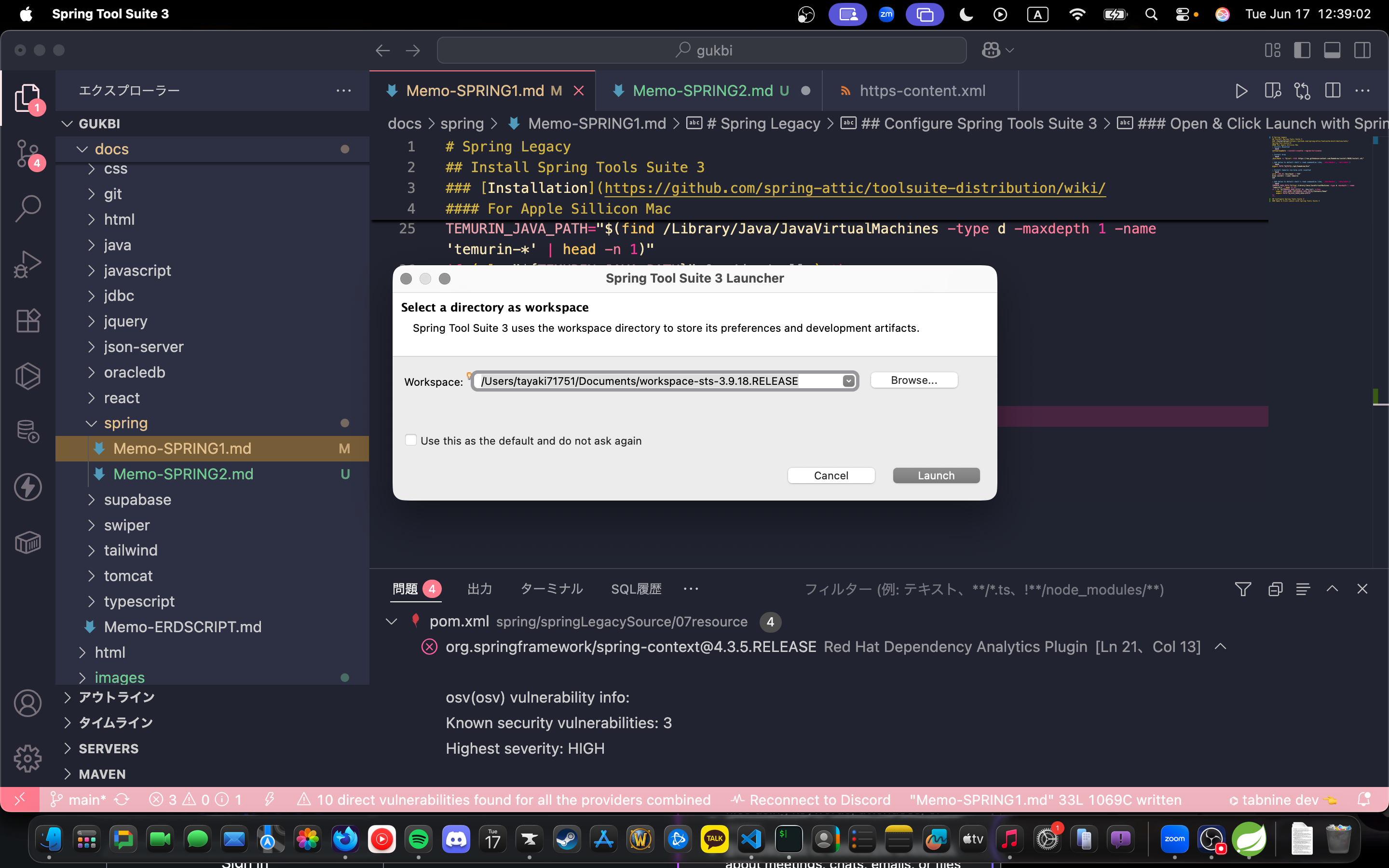Collapse the docs folder
This screenshot has height=868, width=1389.
pos(82,149)
